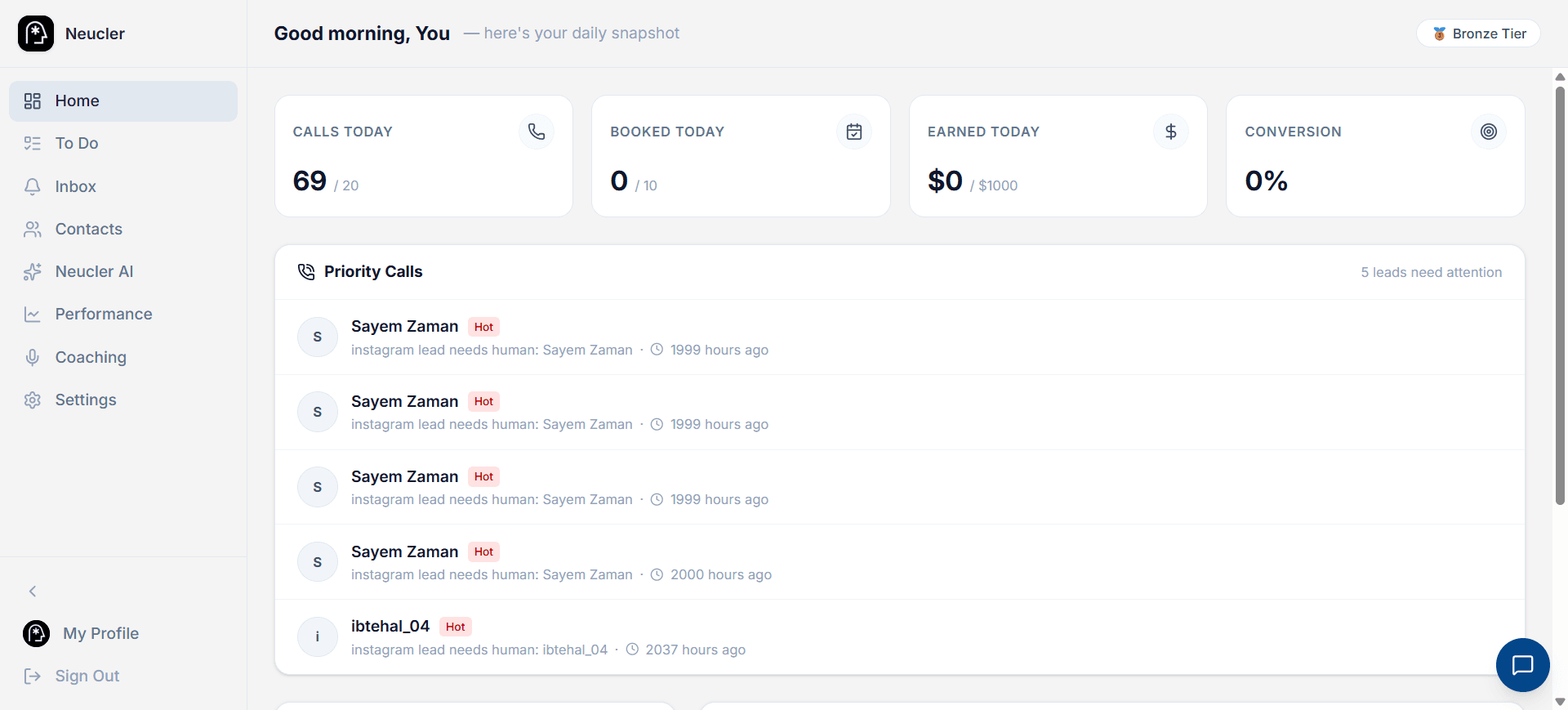1568x710 pixels.
Task: Click '2000 hours ago' timestamp
Action: click(x=721, y=574)
